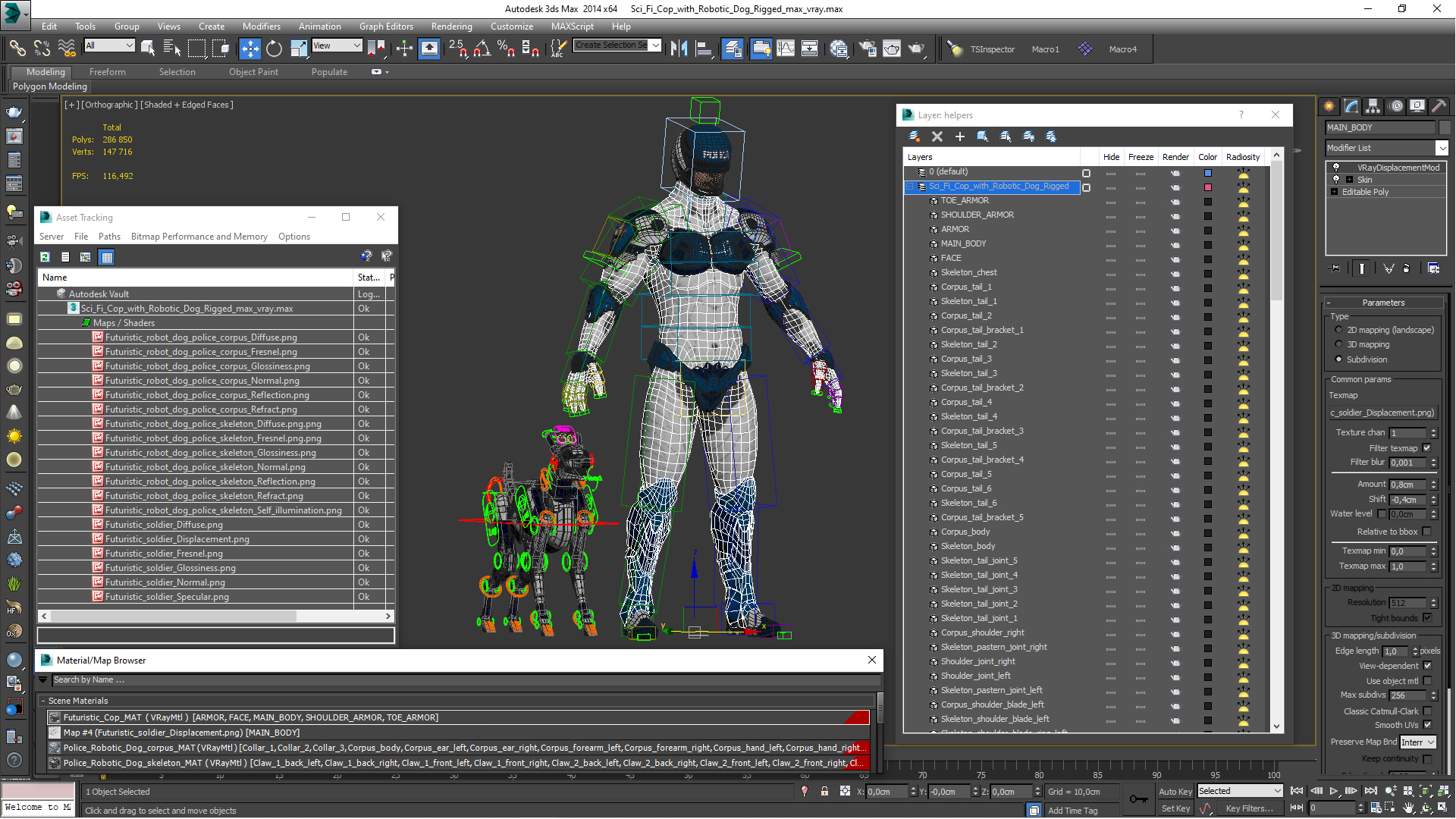Open Select by Name tool
The width and height of the screenshot is (1456, 819).
pyautogui.click(x=172, y=49)
